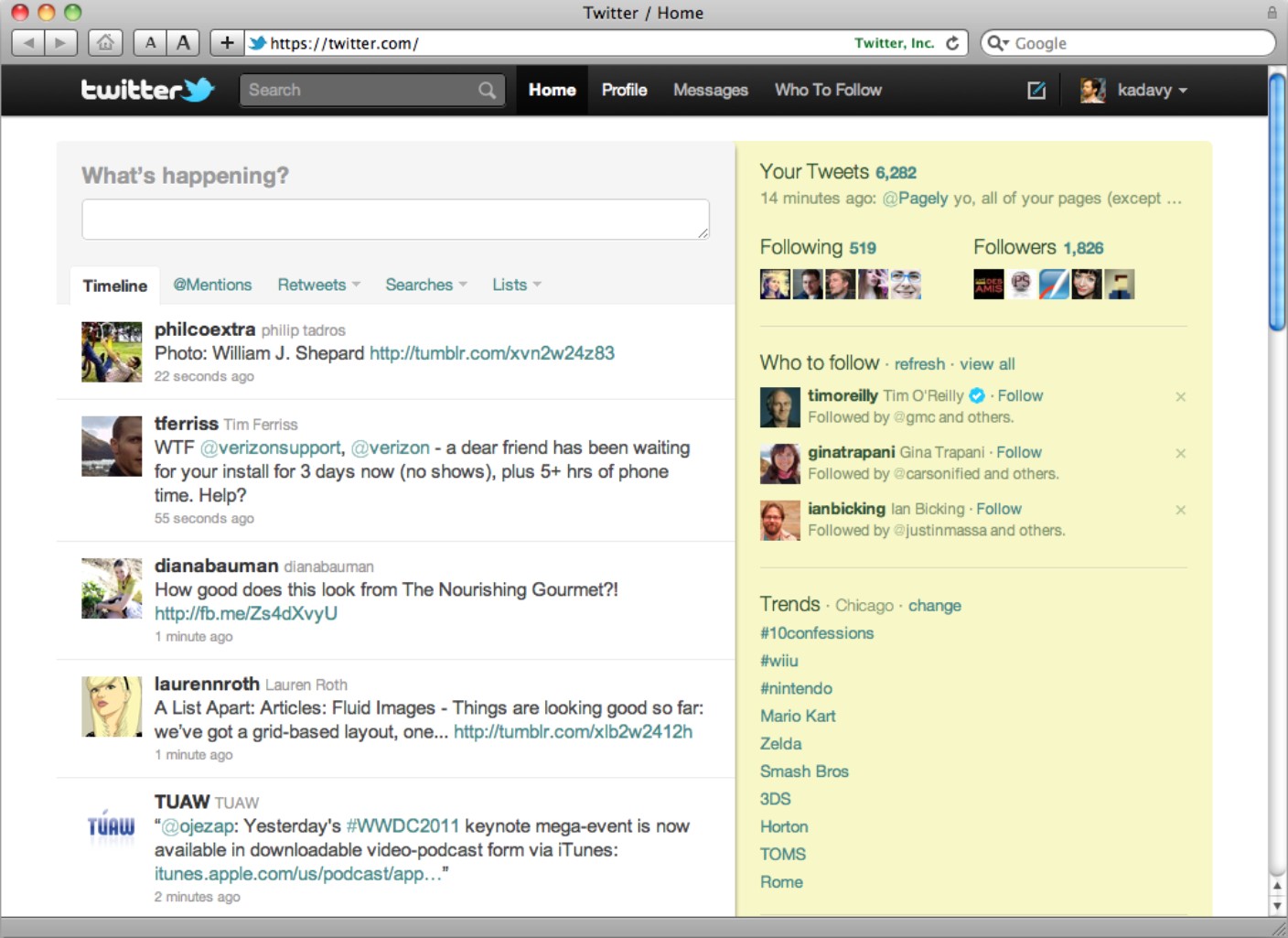Image resolution: width=1288 pixels, height=938 pixels.
Task: Click the @verizonsupport mention link
Action: (272, 447)
